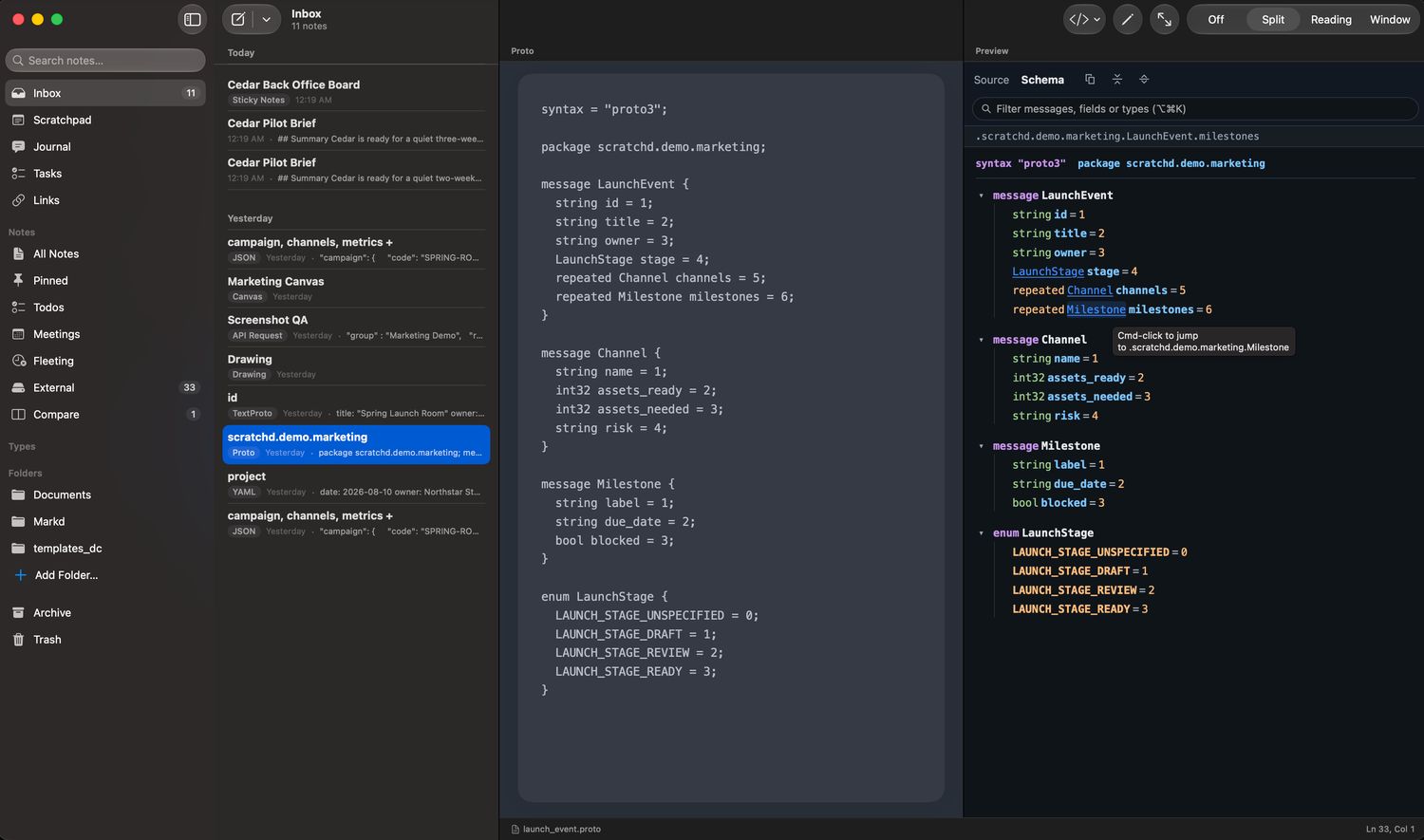
Task: Collapse the enum LaunchStage disclosure triangle
Action: point(982,533)
